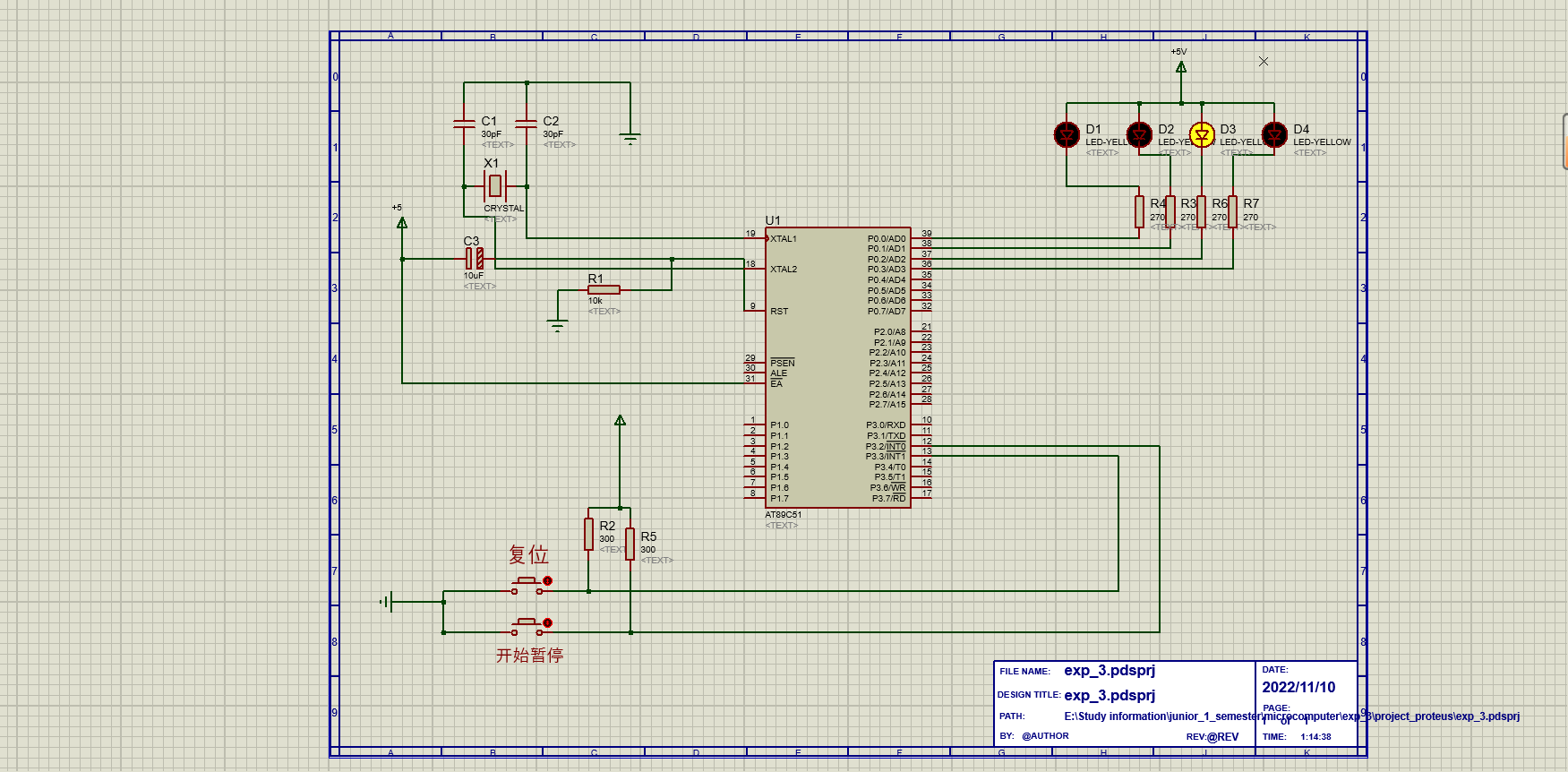Select the R2 300 resistor body

[x=588, y=534]
